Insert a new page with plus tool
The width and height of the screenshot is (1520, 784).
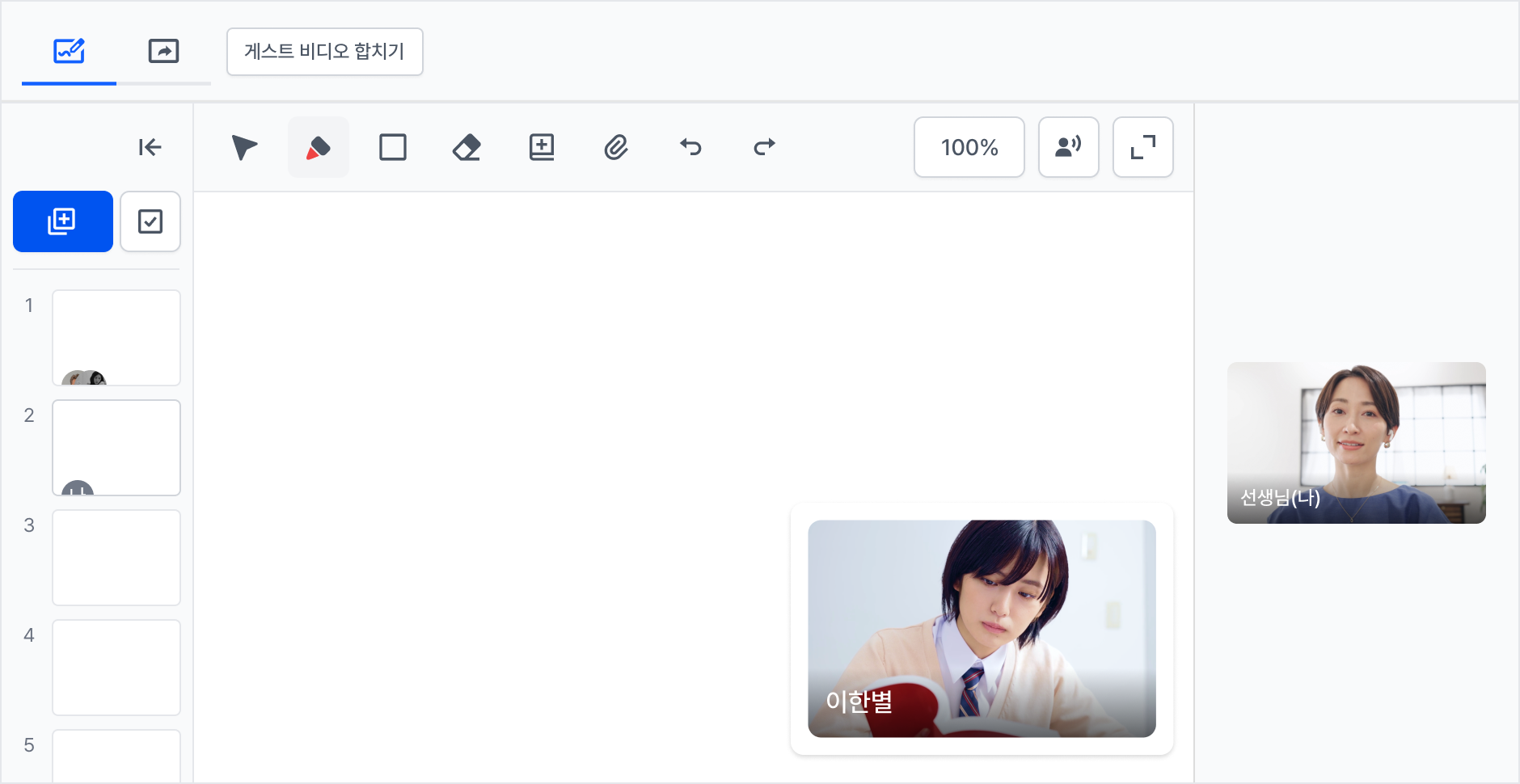(x=542, y=147)
